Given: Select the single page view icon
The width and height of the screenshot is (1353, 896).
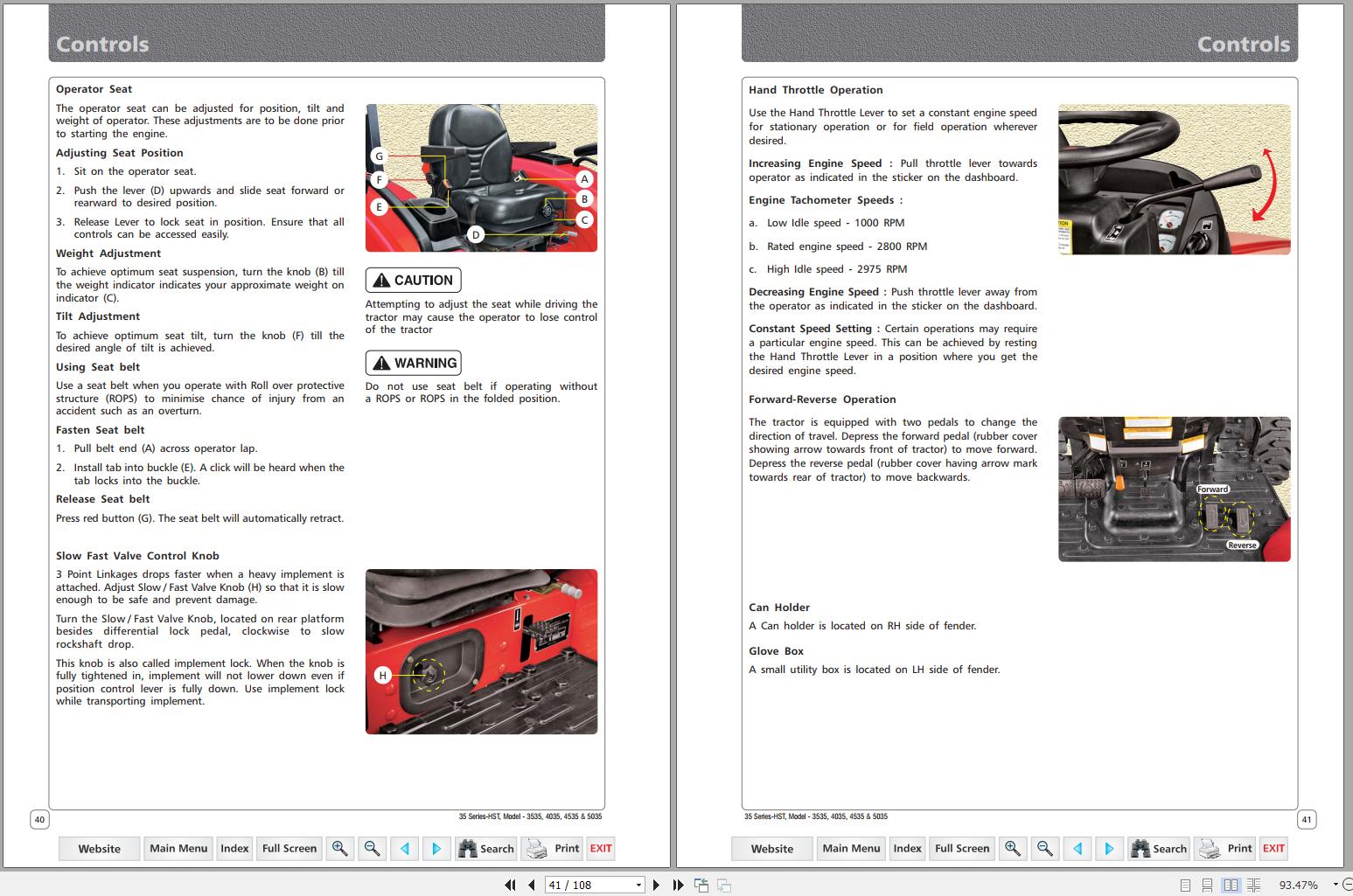Looking at the screenshot, I should tap(1184, 885).
